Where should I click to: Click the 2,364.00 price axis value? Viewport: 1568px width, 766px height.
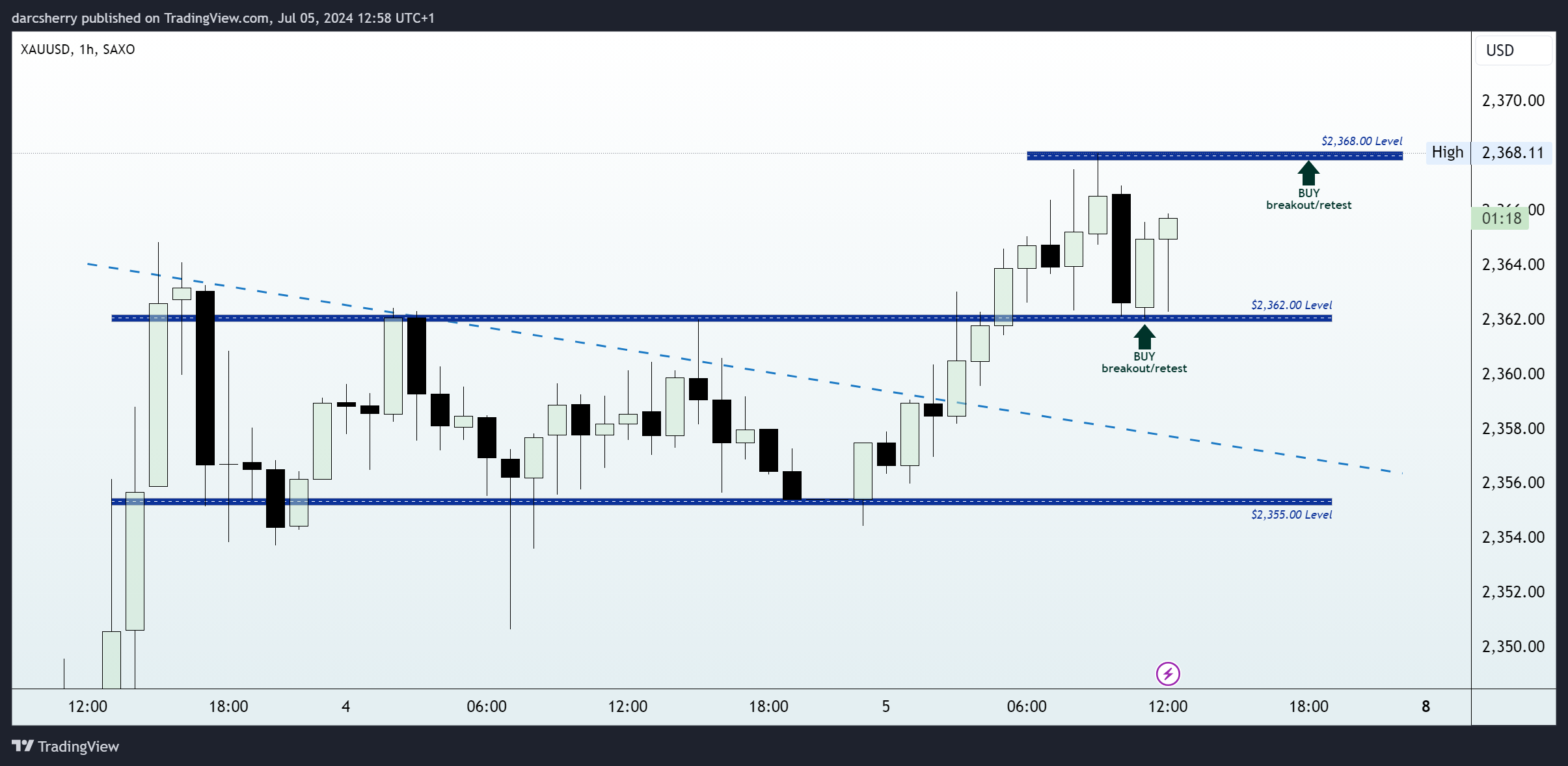tap(1513, 264)
